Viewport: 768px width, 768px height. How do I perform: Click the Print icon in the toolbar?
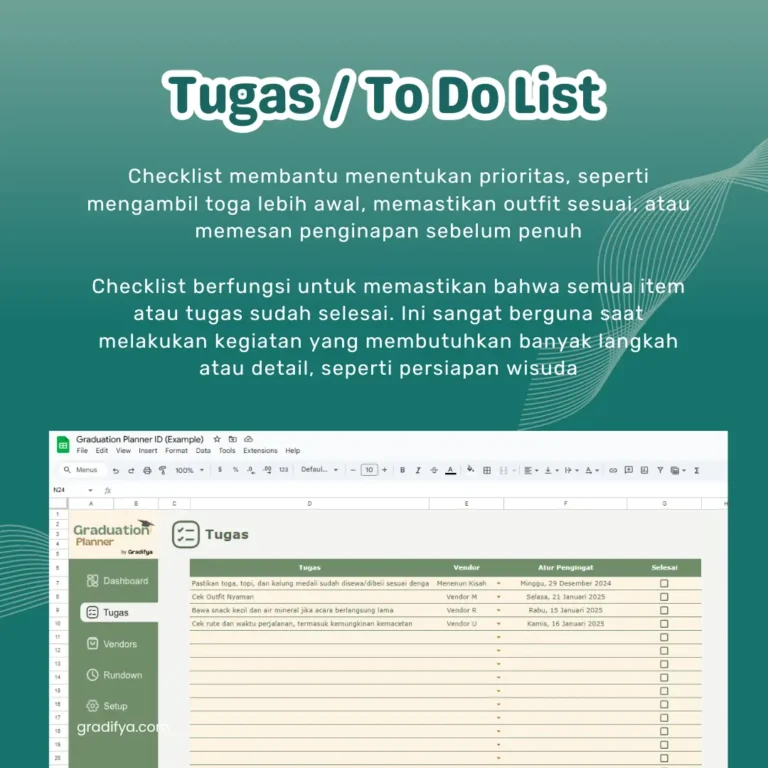coord(147,470)
